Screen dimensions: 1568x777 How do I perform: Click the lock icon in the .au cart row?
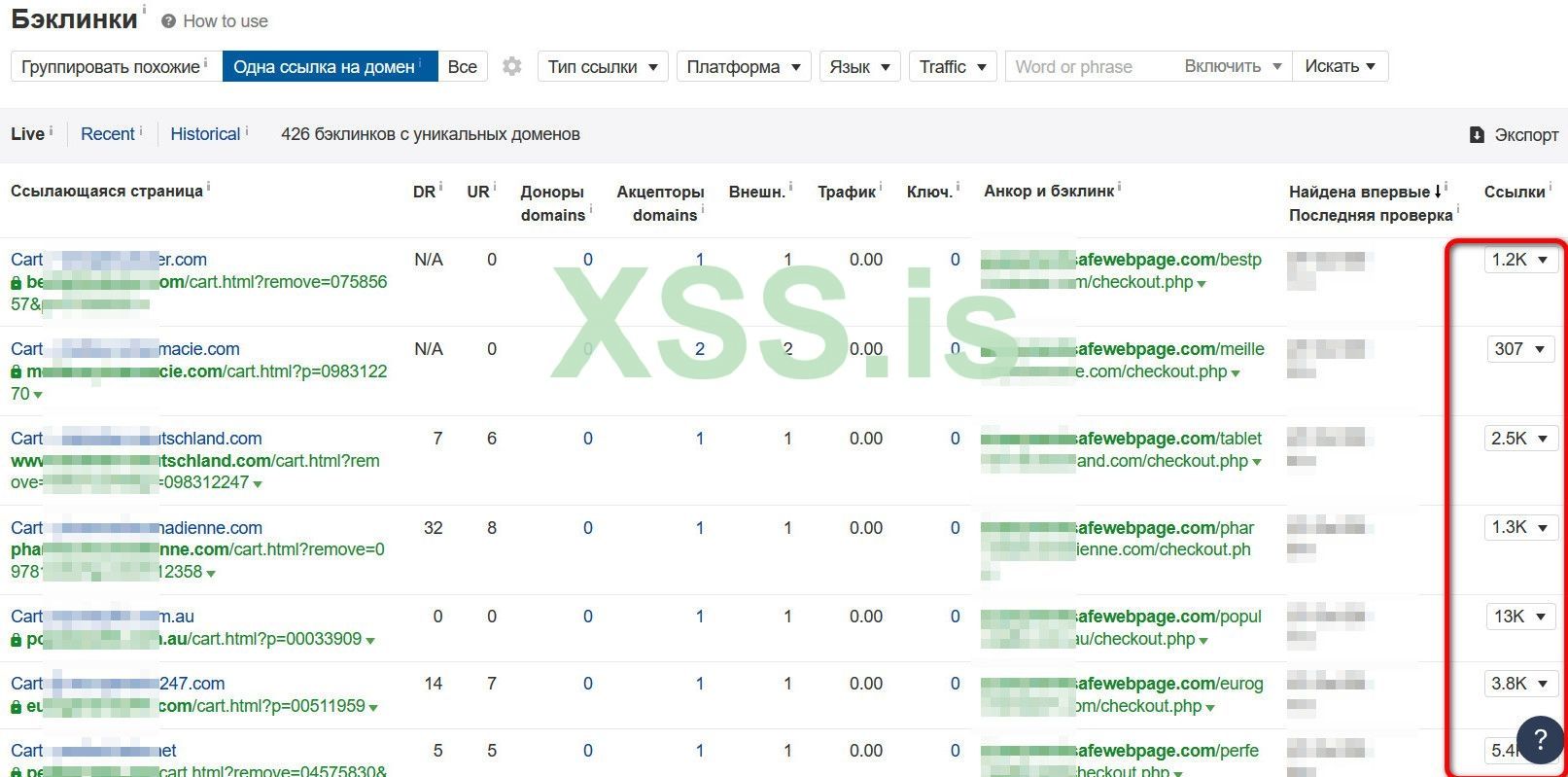coord(17,639)
